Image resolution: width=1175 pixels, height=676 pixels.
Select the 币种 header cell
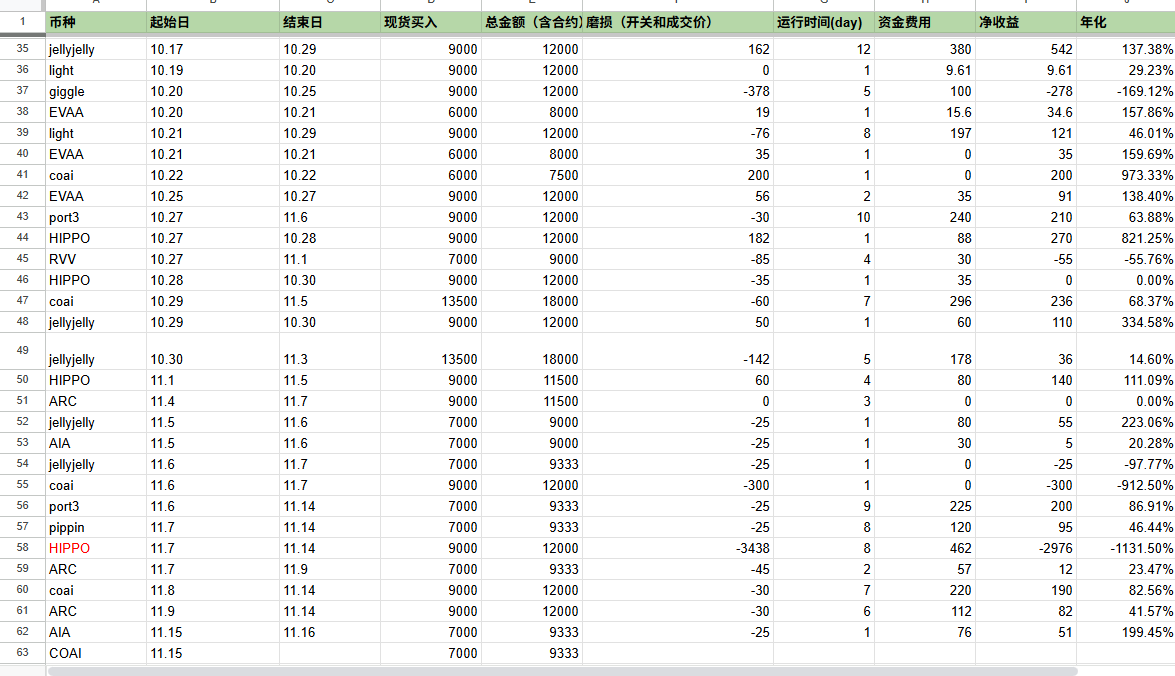point(96,22)
